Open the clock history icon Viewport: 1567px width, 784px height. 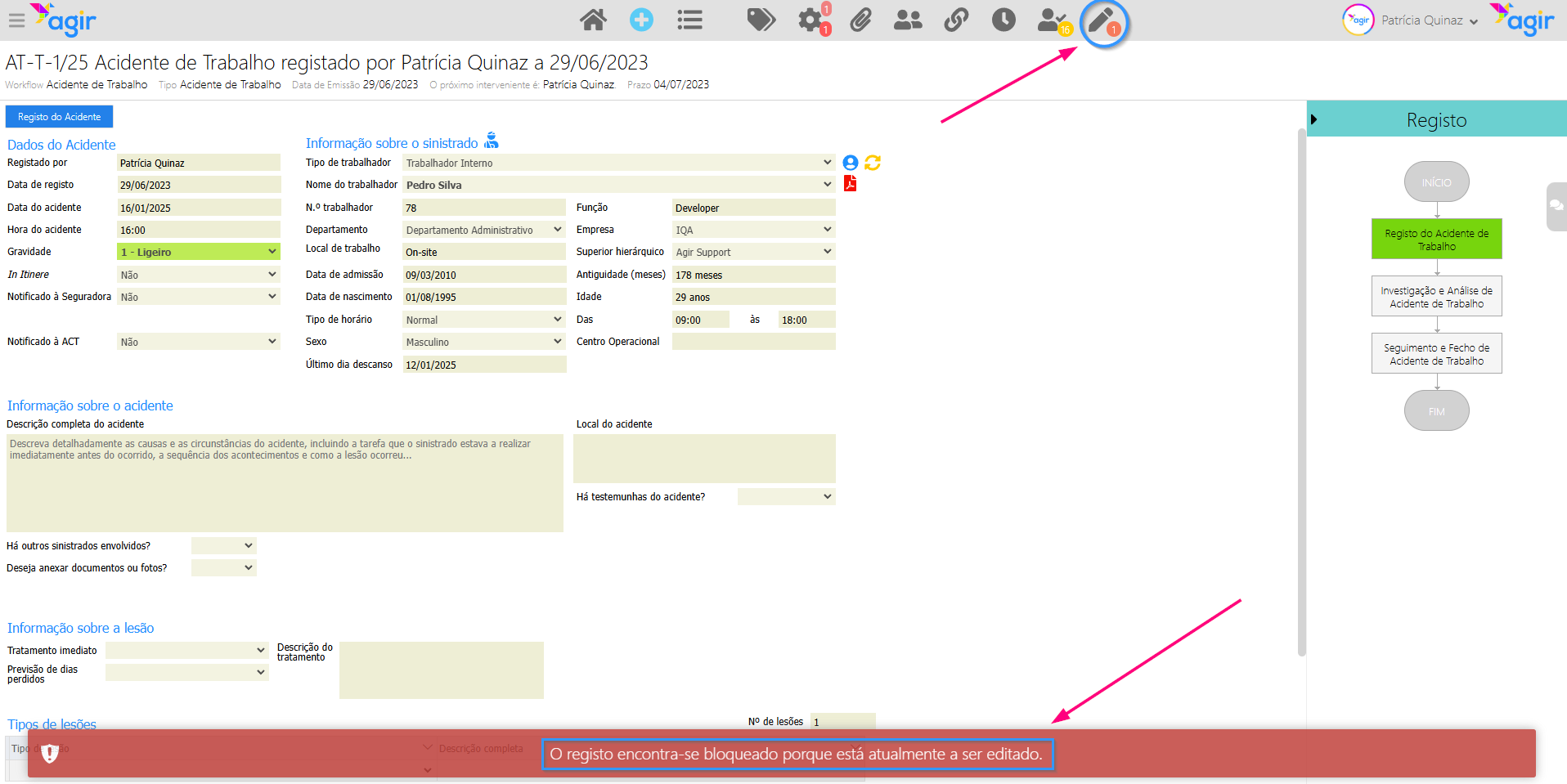1004,20
